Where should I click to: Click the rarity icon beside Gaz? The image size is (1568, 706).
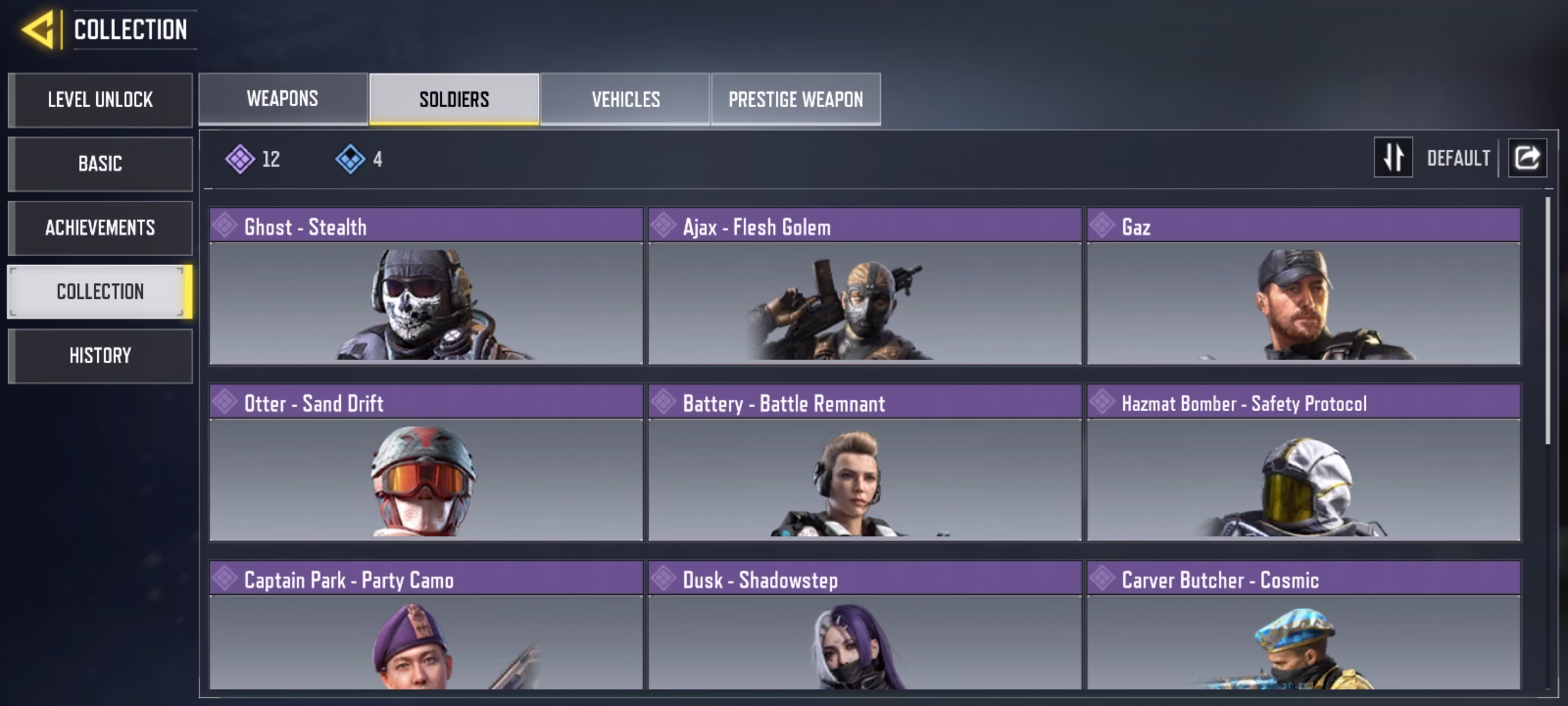point(1102,226)
